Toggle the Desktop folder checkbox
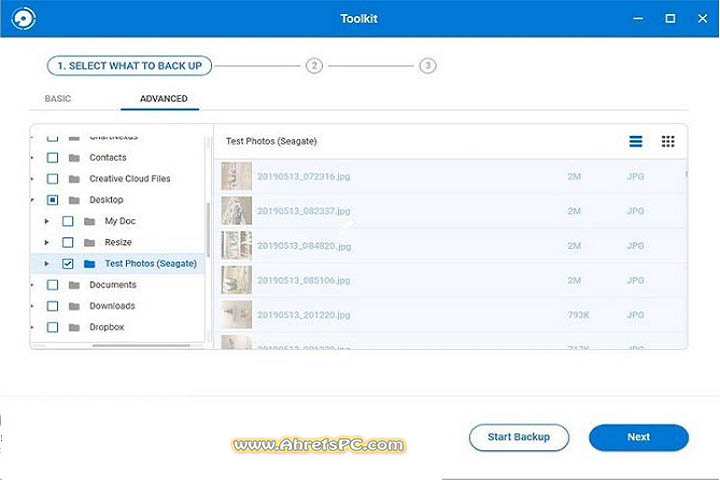720x480 pixels. [52, 200]
